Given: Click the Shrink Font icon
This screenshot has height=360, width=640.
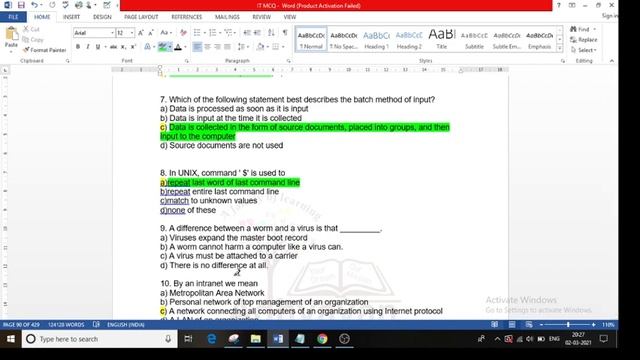Looking at the screenshot, I should (x=151, y=33).
